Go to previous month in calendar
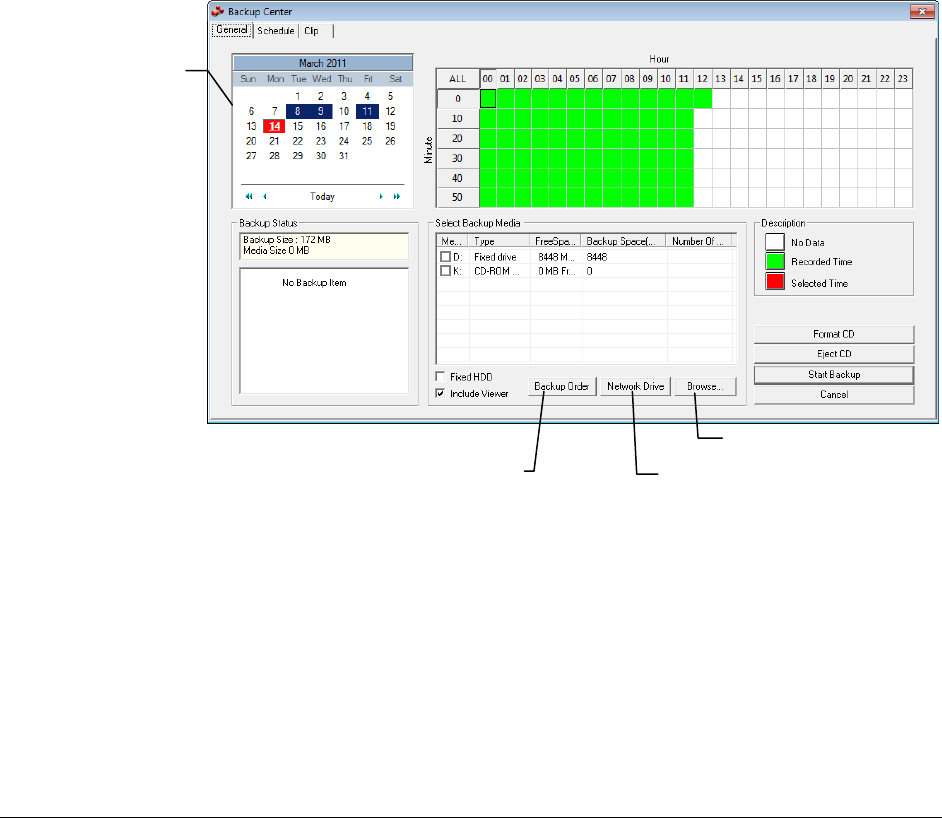942x818 pixels. (264, 197)
